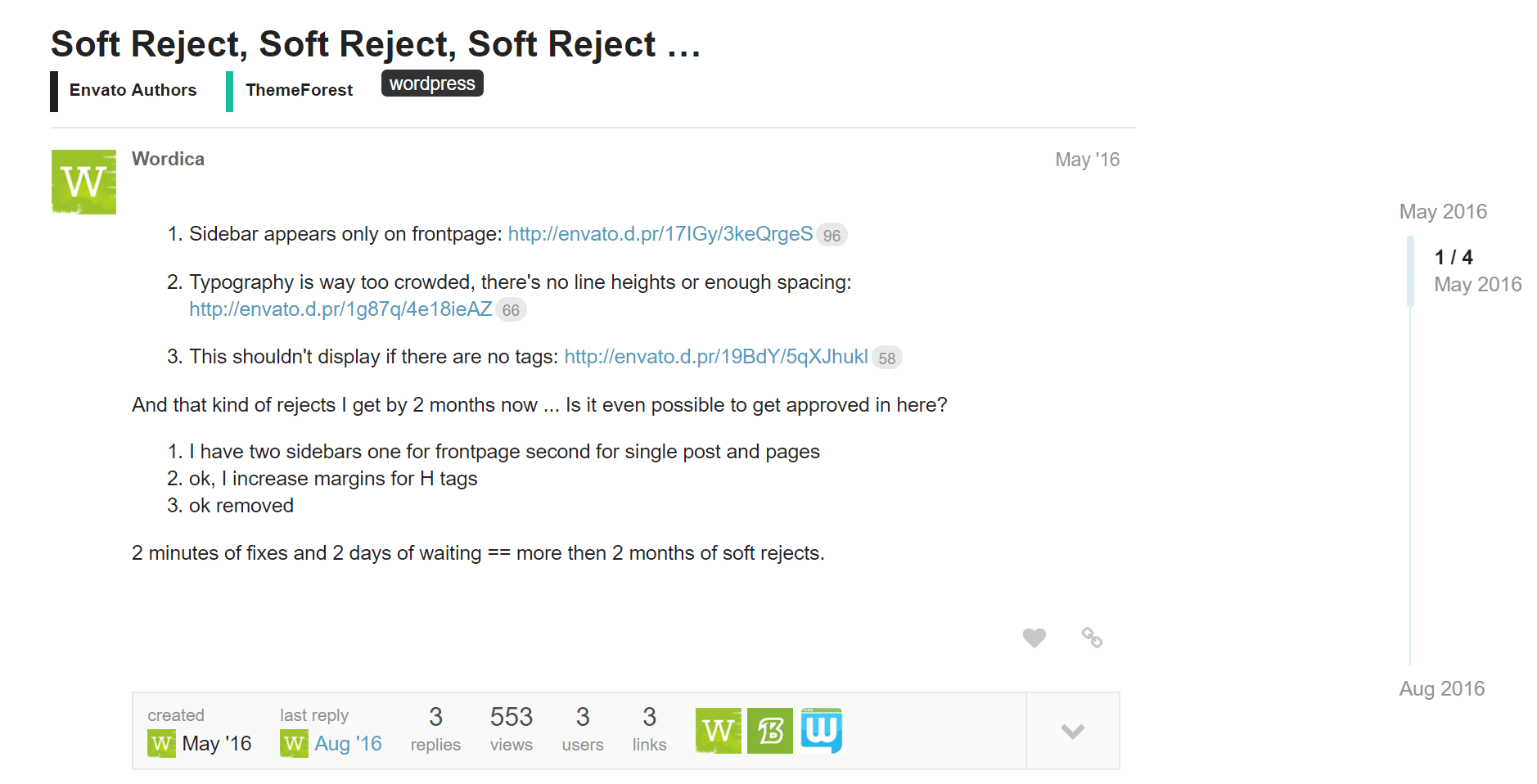
Task: Open the typography crowded envato.d.pr link
Action: point(340,309)
